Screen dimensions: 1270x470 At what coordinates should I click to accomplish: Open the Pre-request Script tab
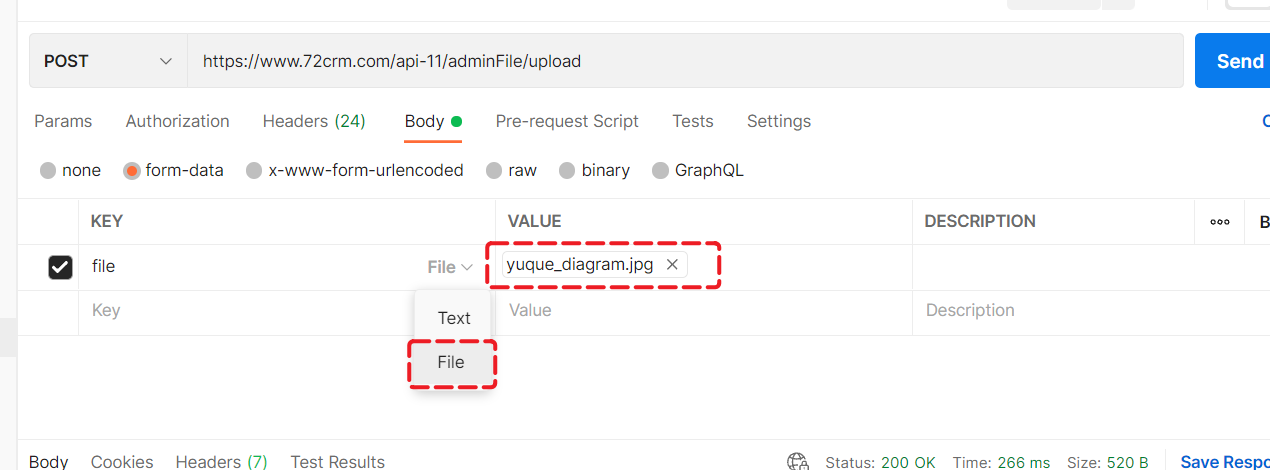(567, 121)
